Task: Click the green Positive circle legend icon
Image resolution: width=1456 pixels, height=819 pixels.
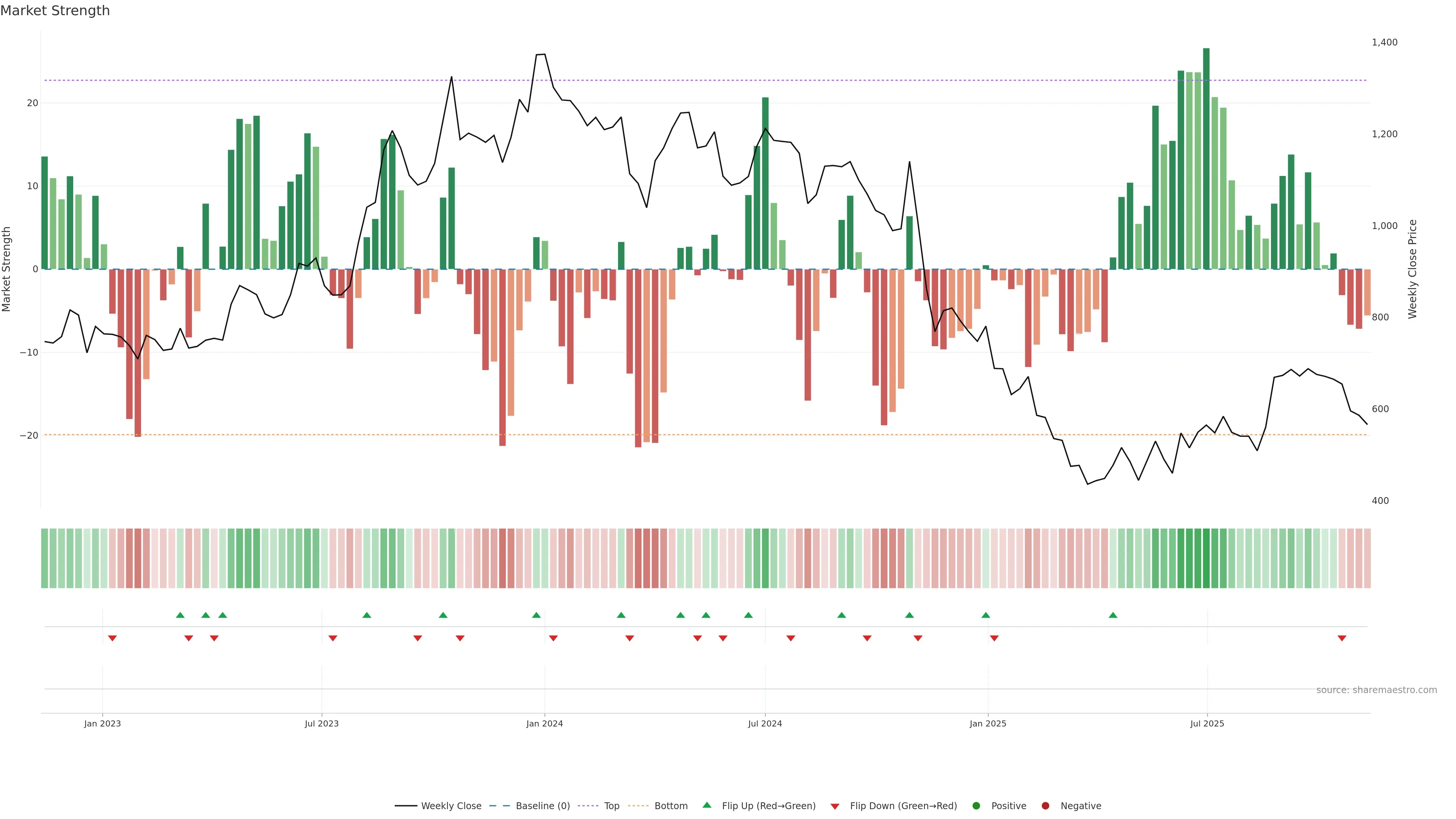Action: [976, 806]
